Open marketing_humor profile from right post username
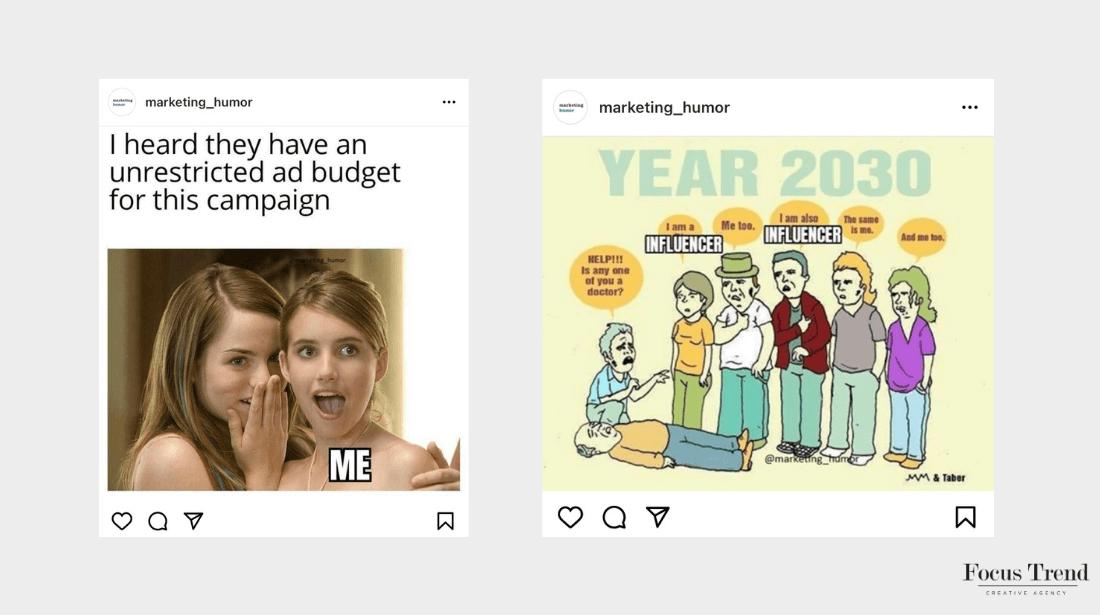Screen dimensions: 1100x615 pyautogui.click(x=664, y=107)
